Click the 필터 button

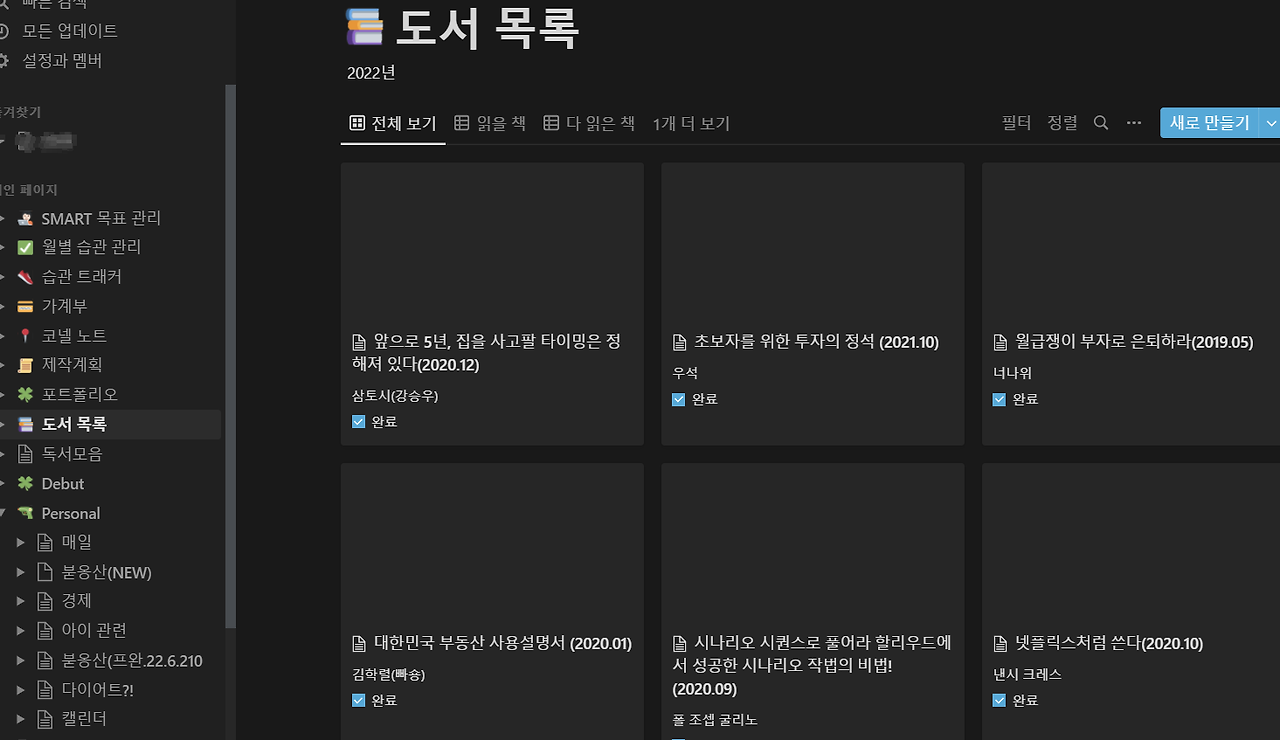coord(1015,122)
